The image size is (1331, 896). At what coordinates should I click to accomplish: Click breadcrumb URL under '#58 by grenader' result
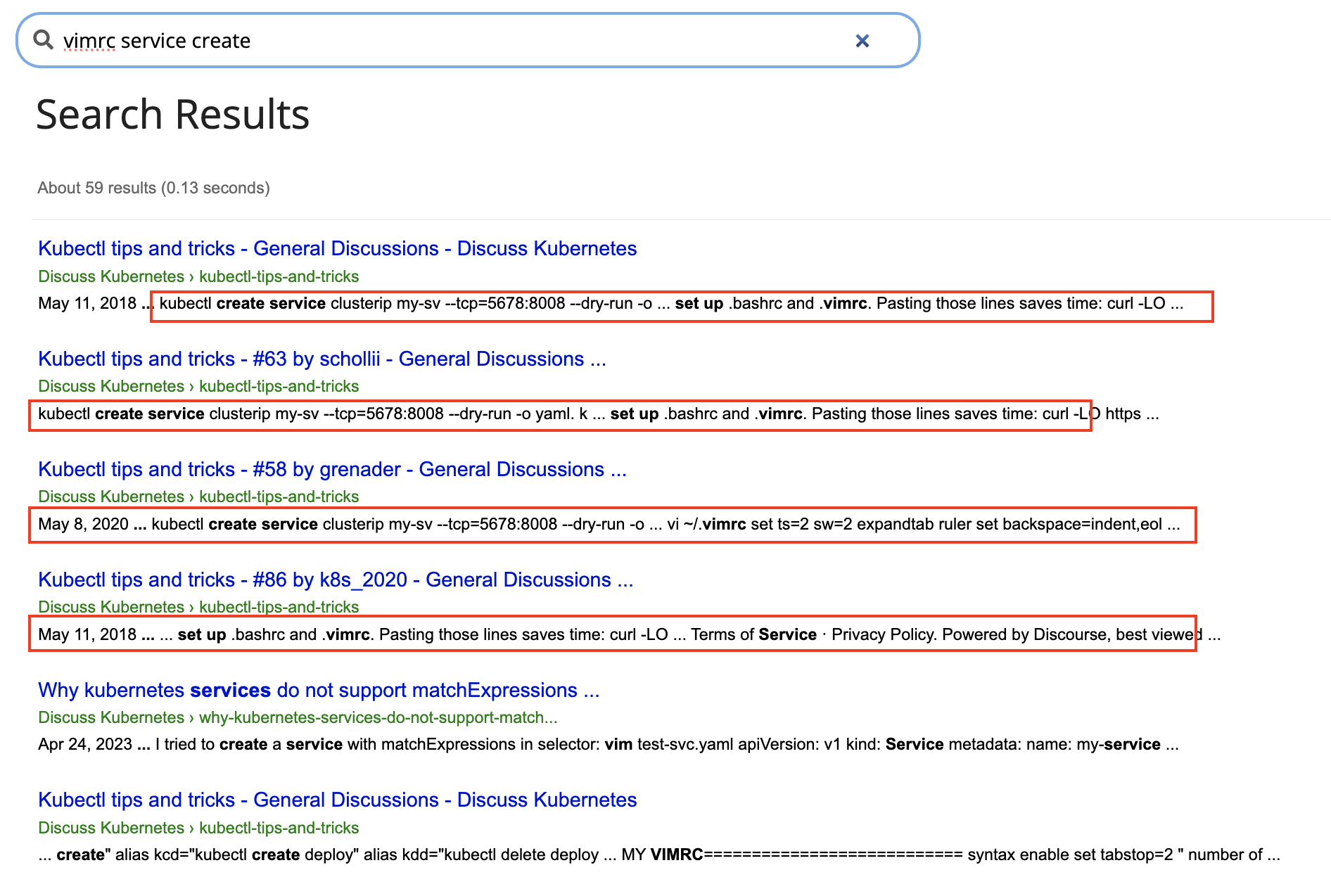198,497
